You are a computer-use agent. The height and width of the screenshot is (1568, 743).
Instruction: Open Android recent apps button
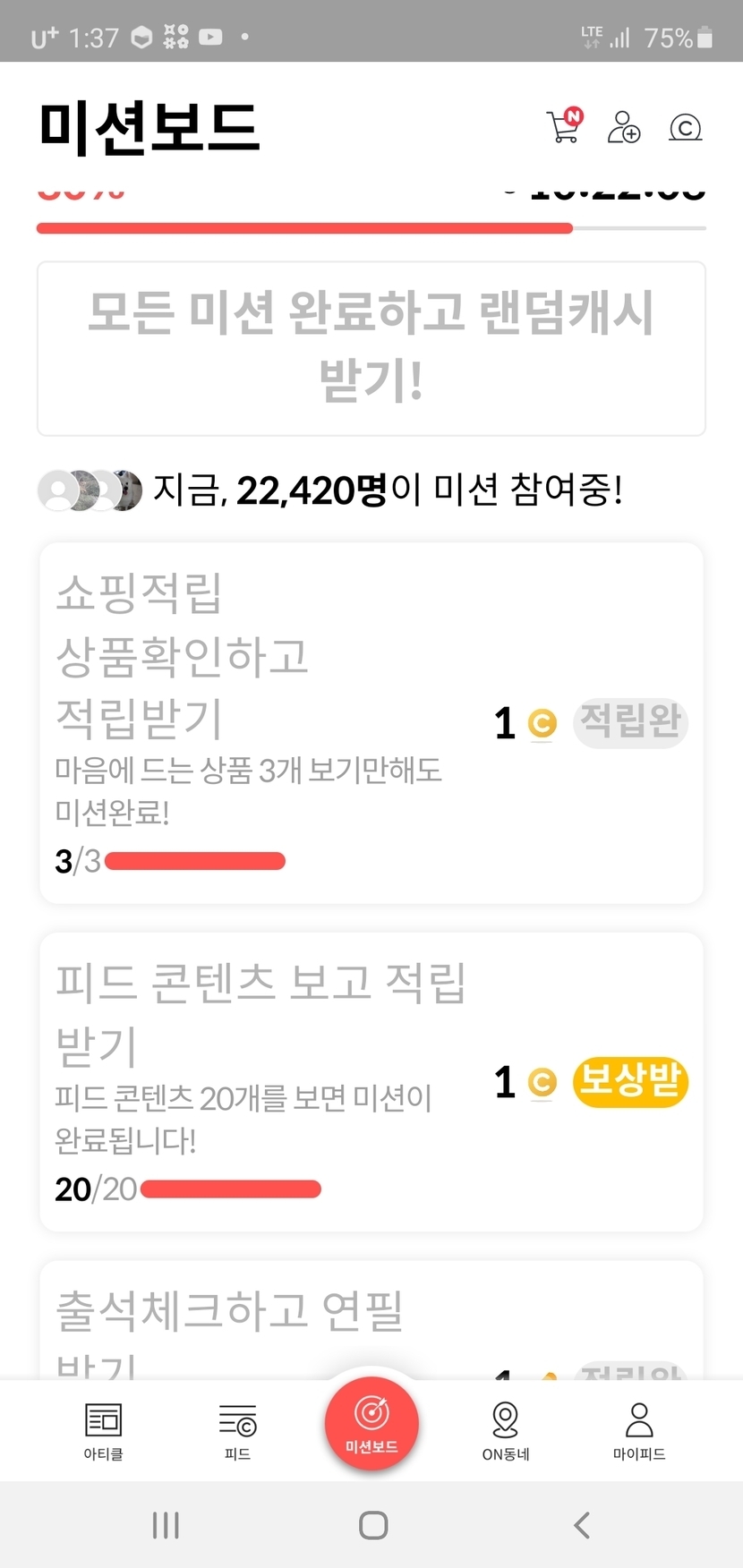point(166,1525)
